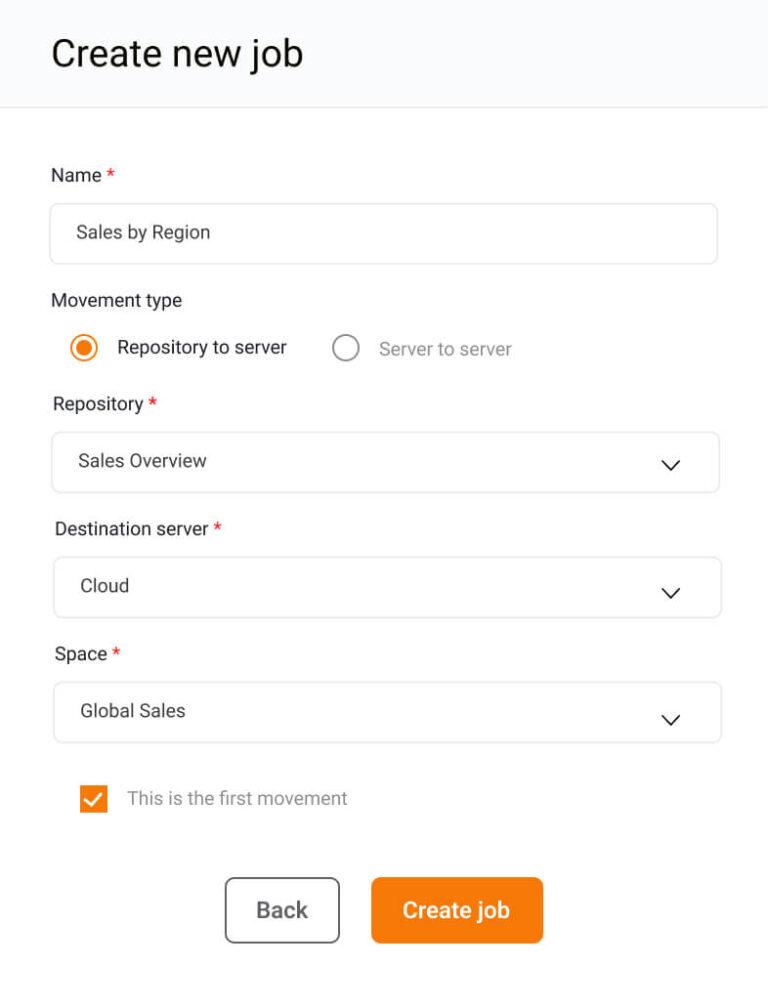The image size is (768, 1008).
Task: Open the Repository selector showing "Sales Overview"
Action: point(384,462)
